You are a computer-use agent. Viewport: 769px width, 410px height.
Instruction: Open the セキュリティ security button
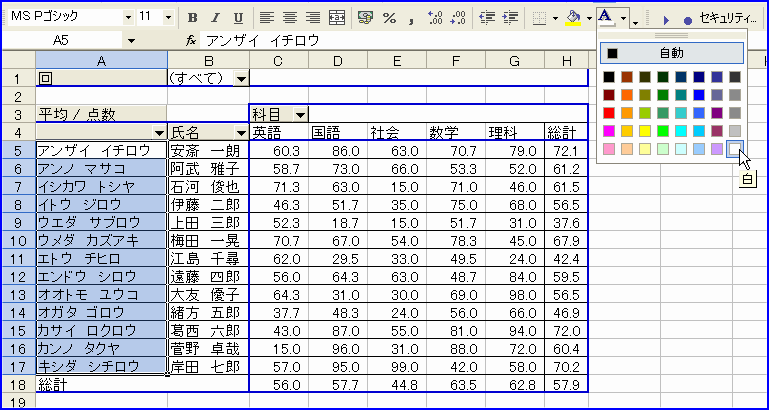tap(728, 19)
